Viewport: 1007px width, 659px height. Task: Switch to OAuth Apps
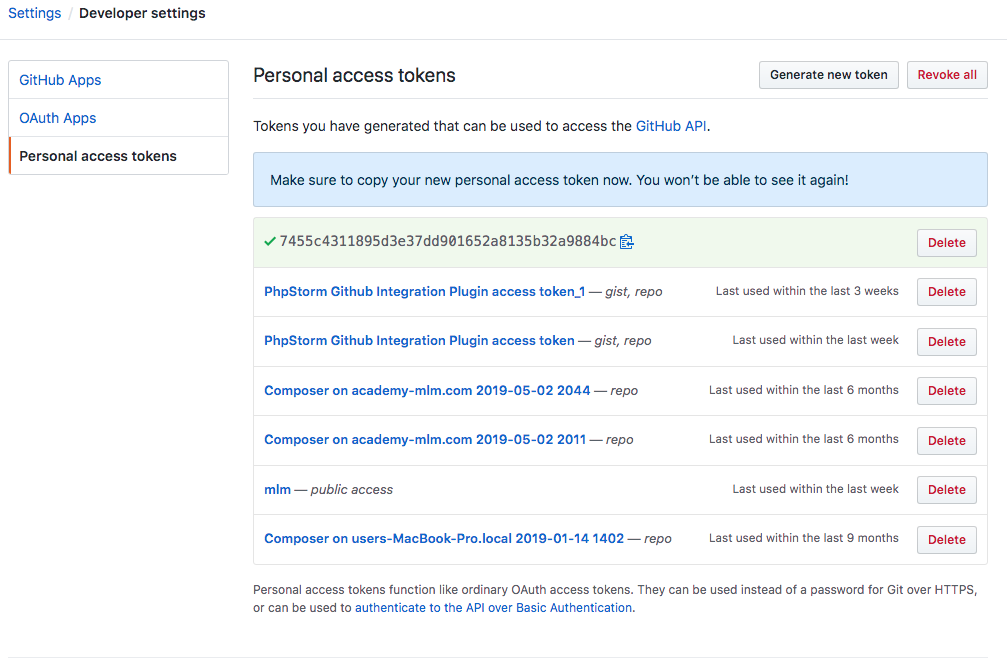(57, 117)
